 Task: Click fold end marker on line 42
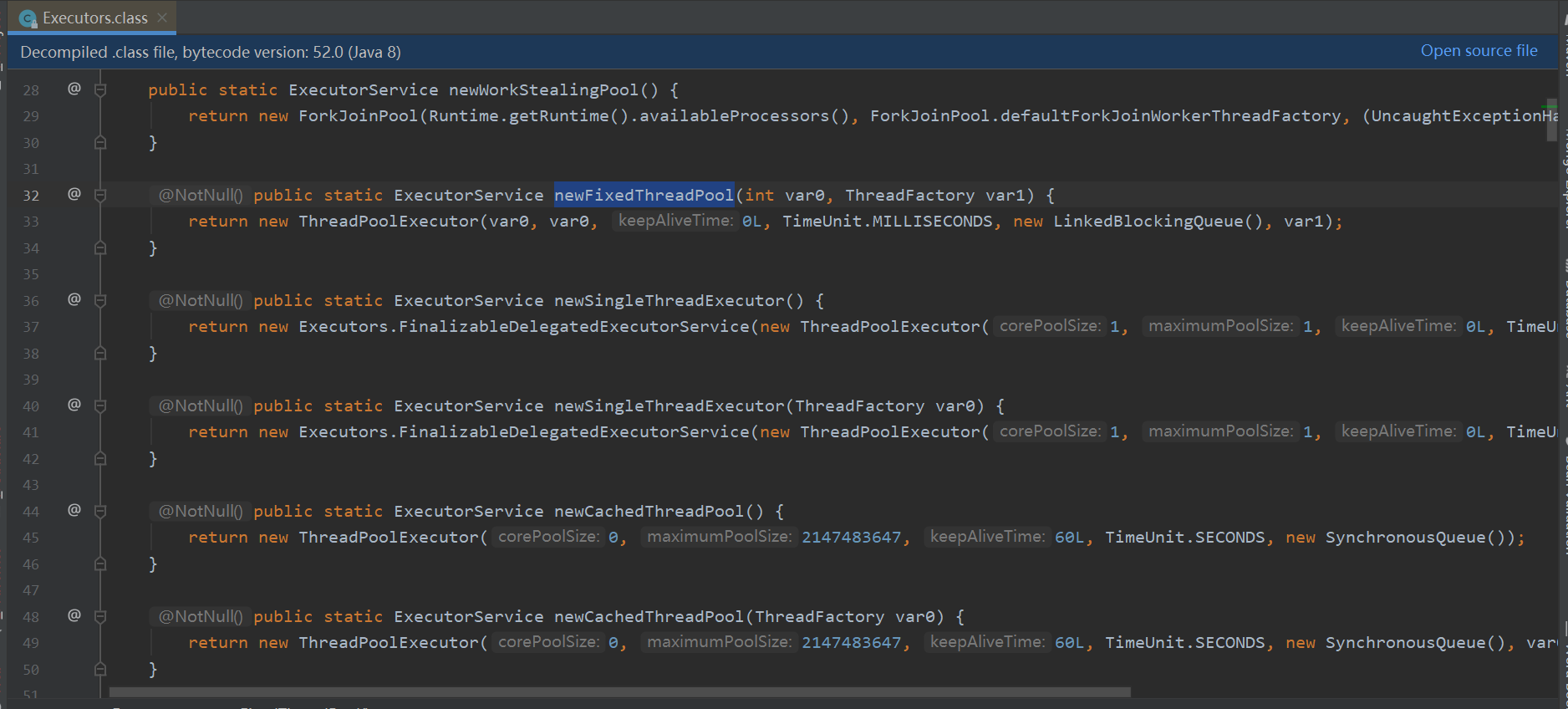tap(100, 458)
